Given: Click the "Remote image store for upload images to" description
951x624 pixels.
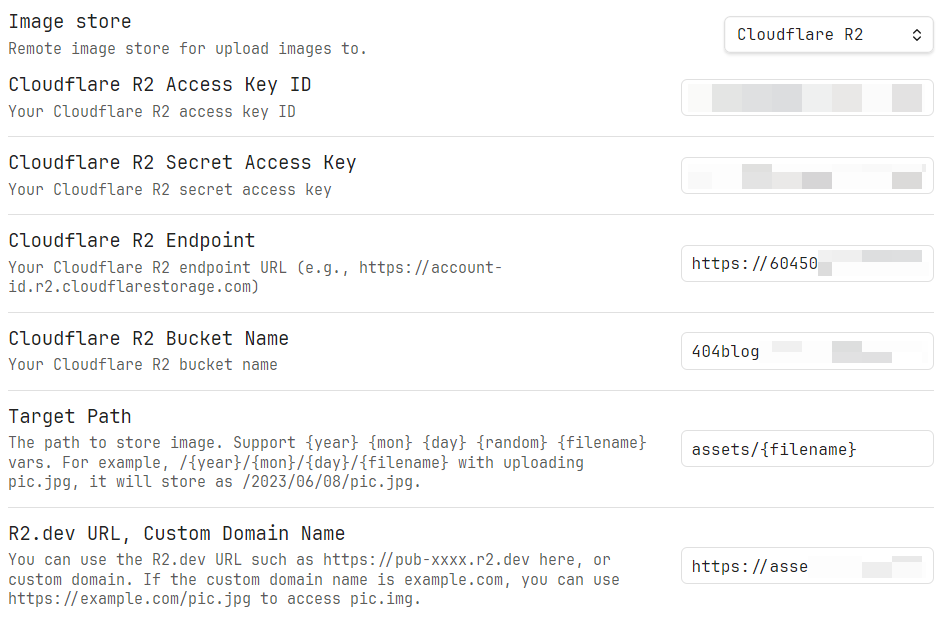Looking at the screenshot, I should [187, 49].
